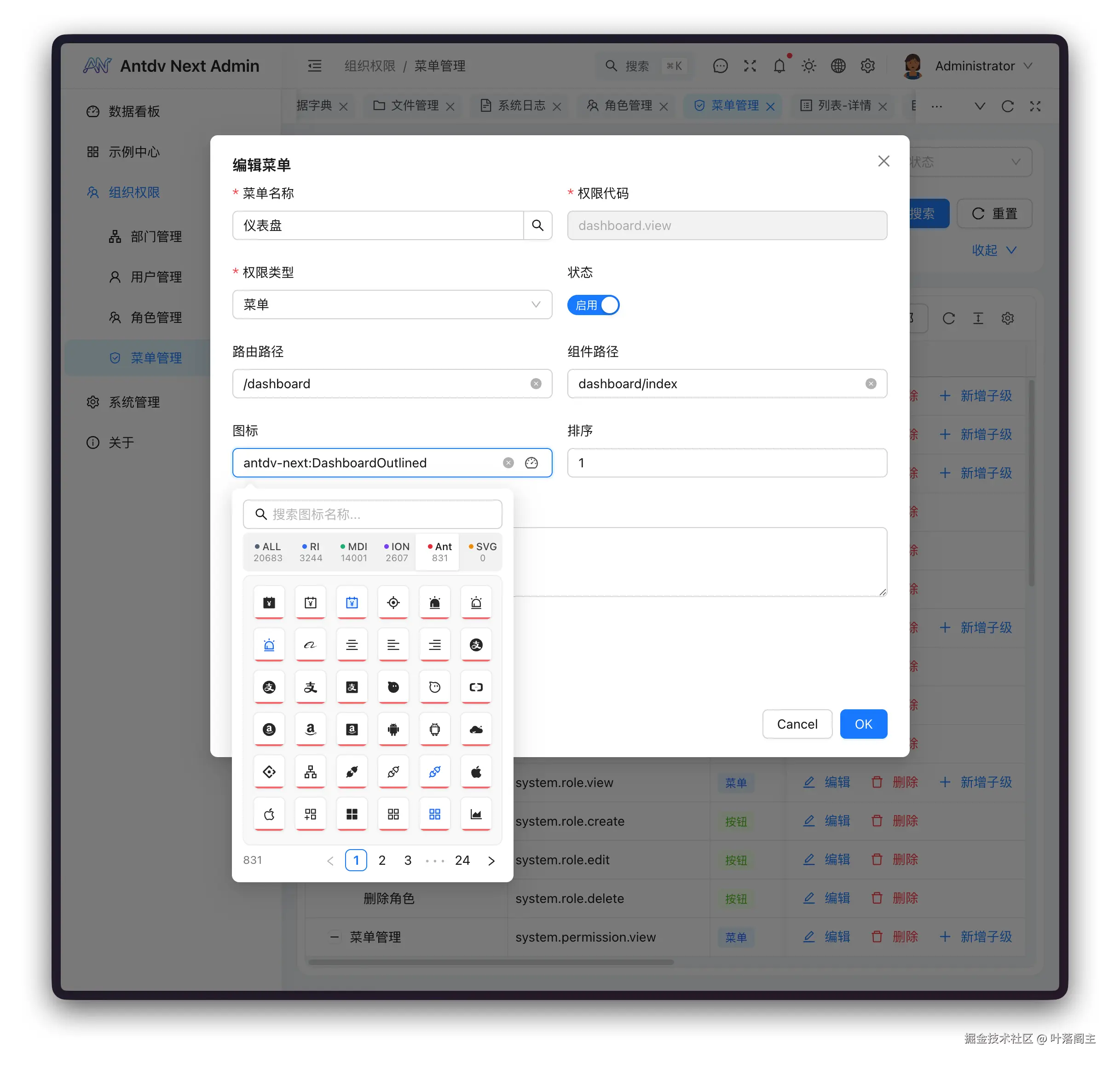Switch icon picker to the SVG tab
The image size is (1120, 1069).
[482, 552]
